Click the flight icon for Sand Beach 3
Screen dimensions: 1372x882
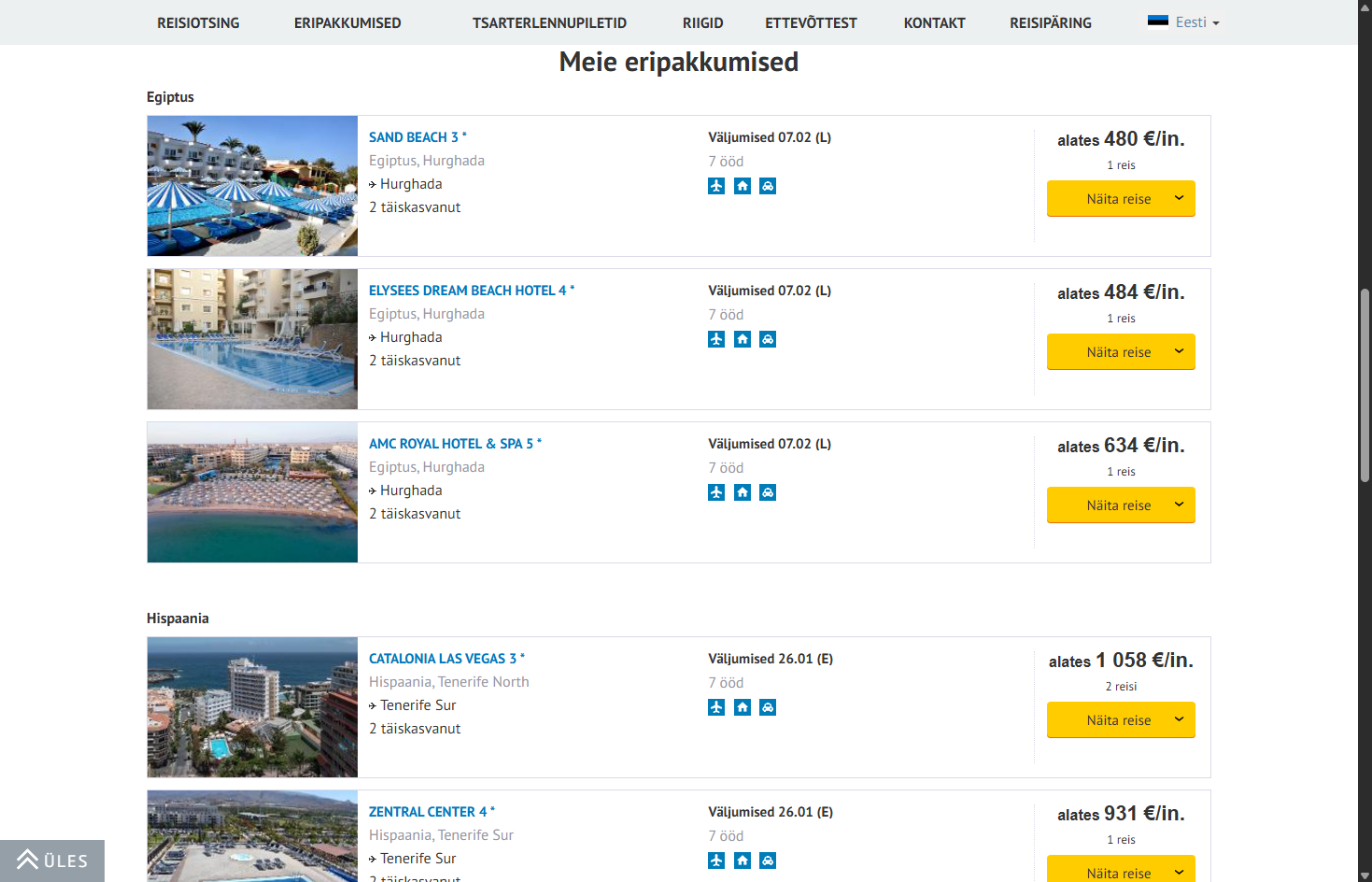[x=716, y=186]
